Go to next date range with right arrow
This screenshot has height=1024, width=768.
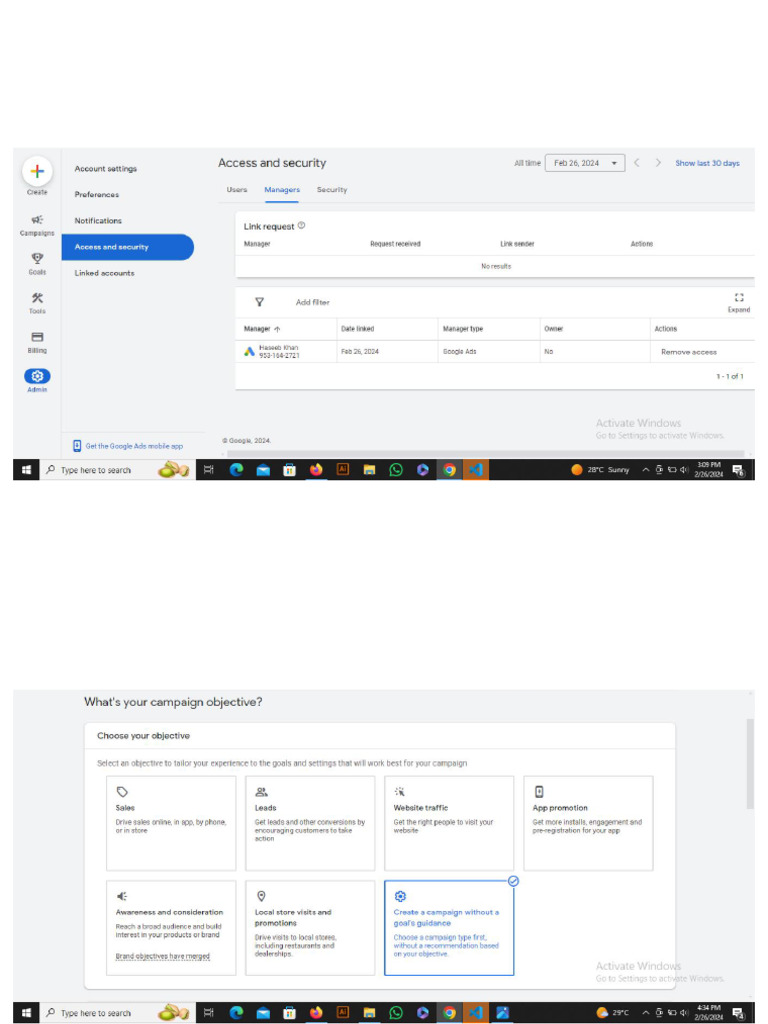[x=658, y=163]
